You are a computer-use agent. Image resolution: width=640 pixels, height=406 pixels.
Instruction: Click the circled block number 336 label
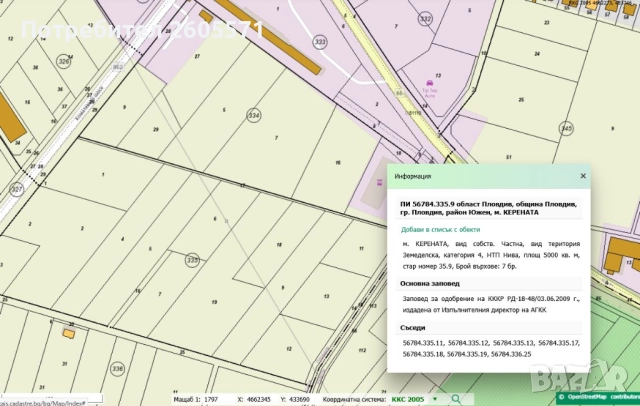[116, 369]
